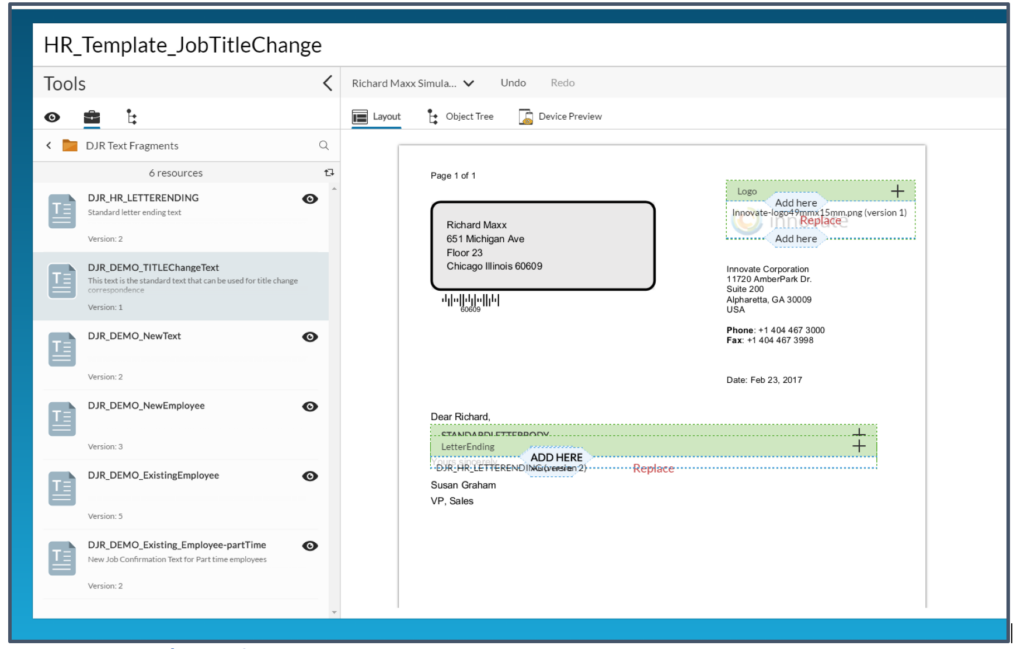Open the tree structure tab in Tools

131,117
